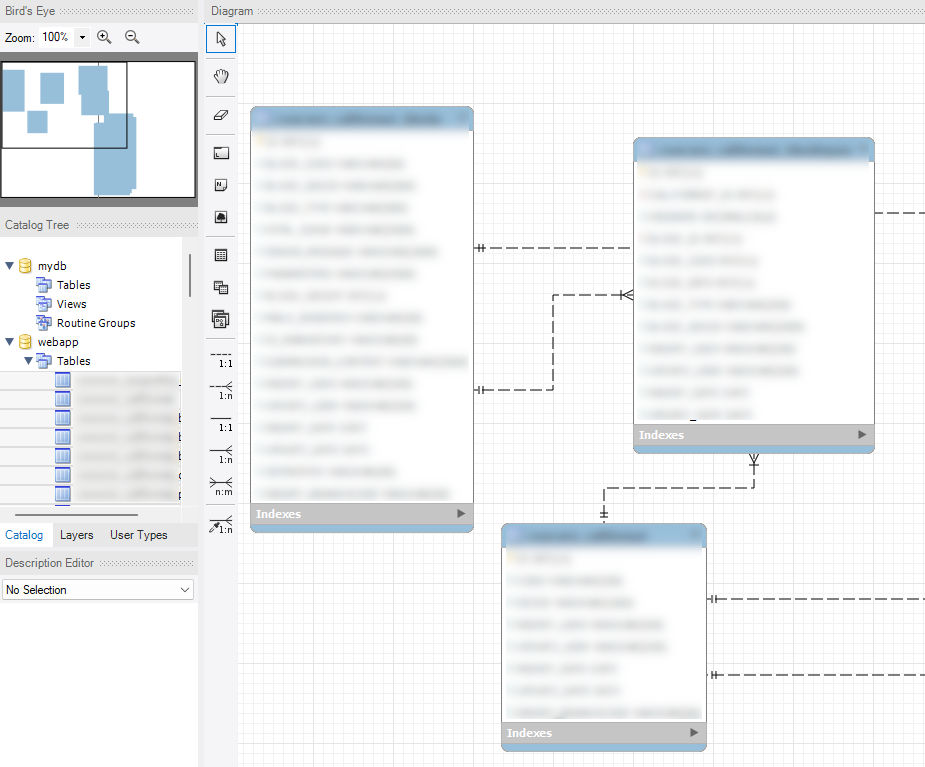This screenshot has width=925, height=767.
Task: Select the place new table tool
Action: point(221,255)
